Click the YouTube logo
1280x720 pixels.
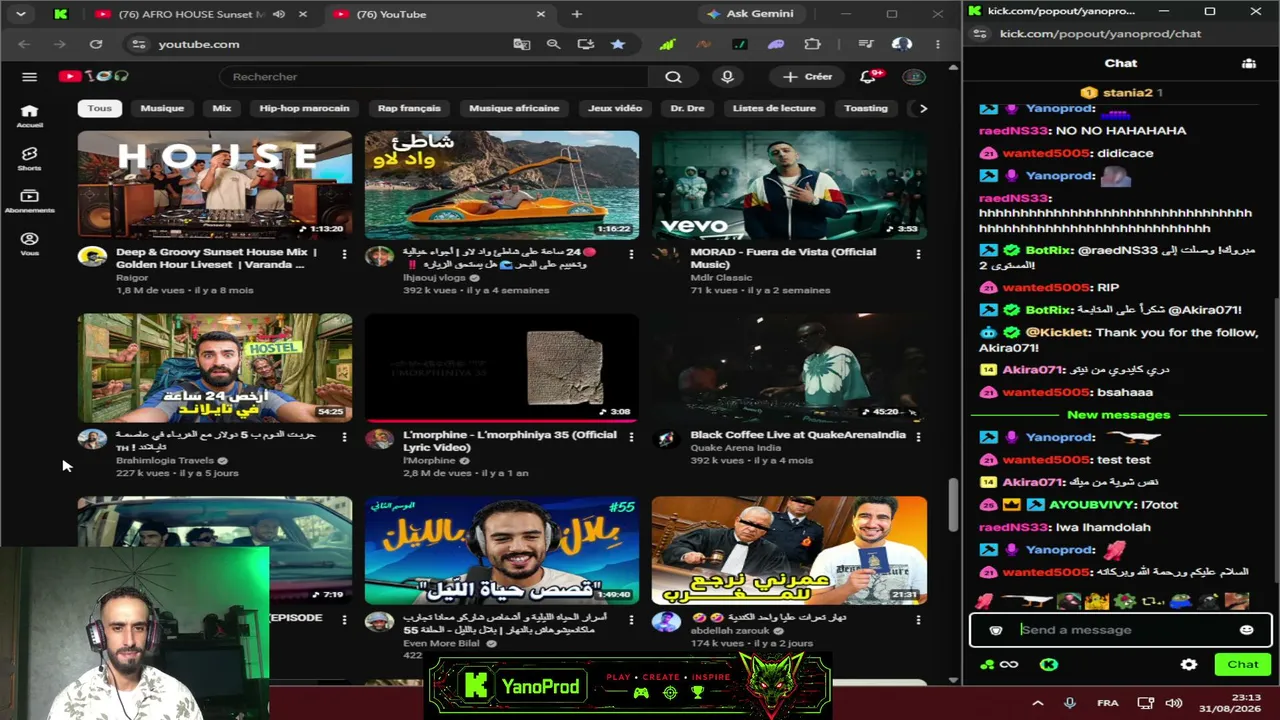pos(93,76)
